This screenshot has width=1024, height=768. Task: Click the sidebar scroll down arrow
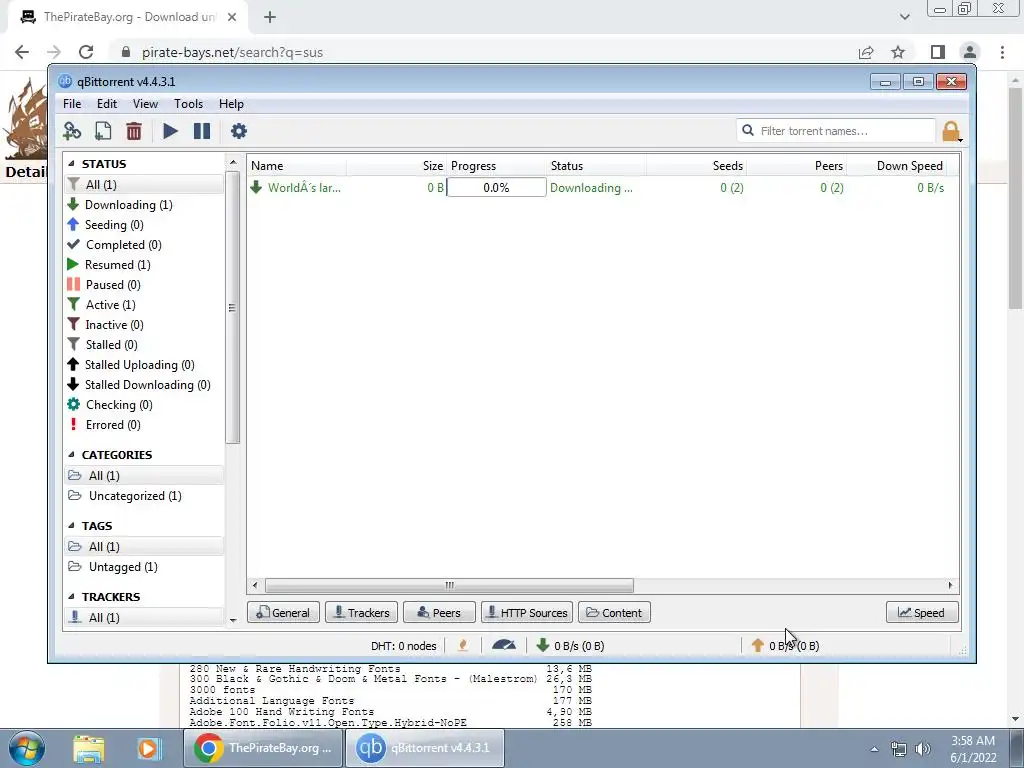click(x=233, y=620)
